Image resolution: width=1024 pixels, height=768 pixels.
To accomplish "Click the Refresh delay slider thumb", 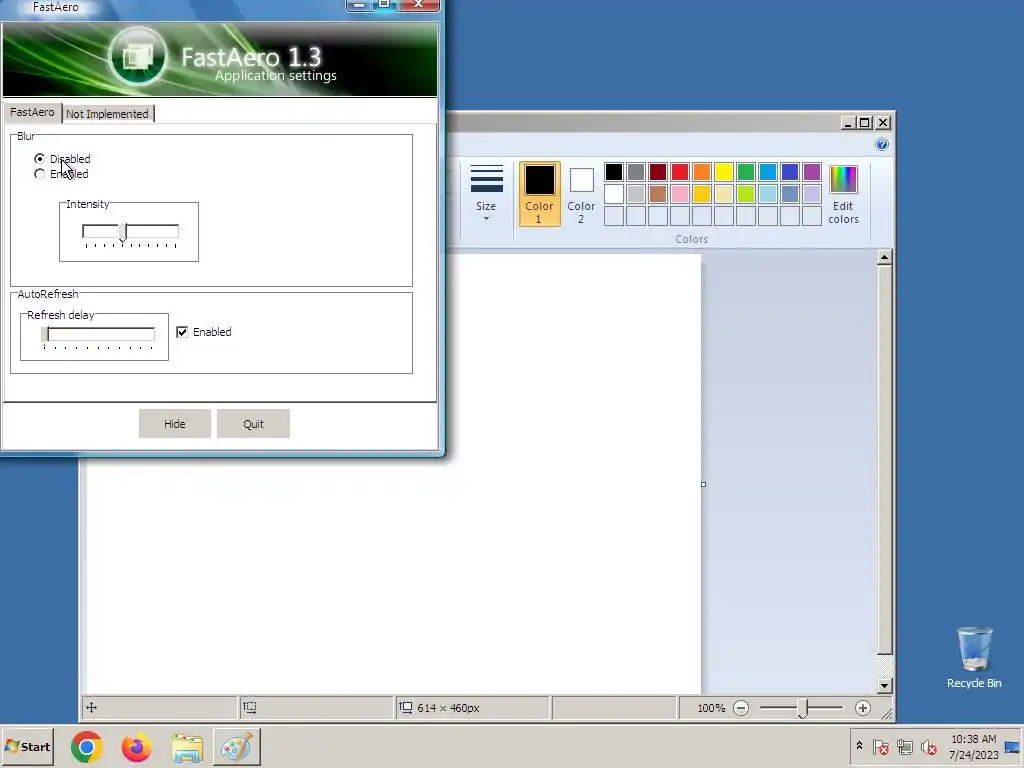I will pyautogui.click(x=44, y=334).
